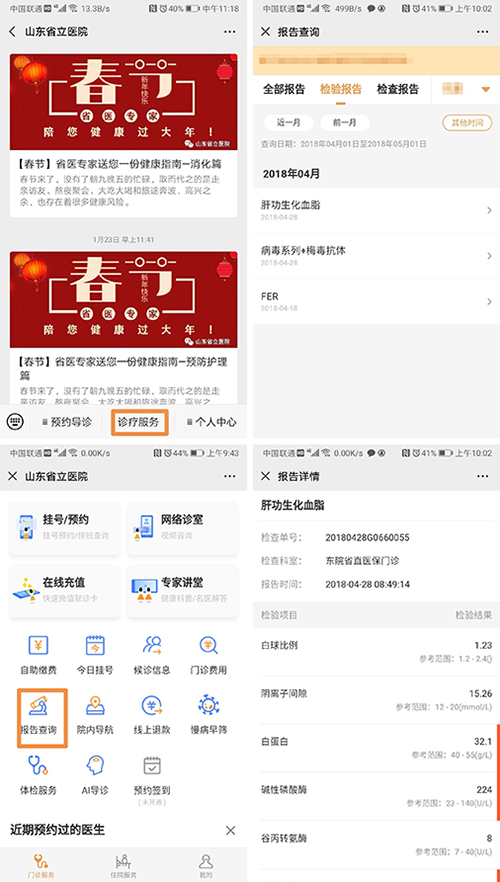Go back from 山东省立医院 chat header
500x882 pixels.
tap(12, 32)
